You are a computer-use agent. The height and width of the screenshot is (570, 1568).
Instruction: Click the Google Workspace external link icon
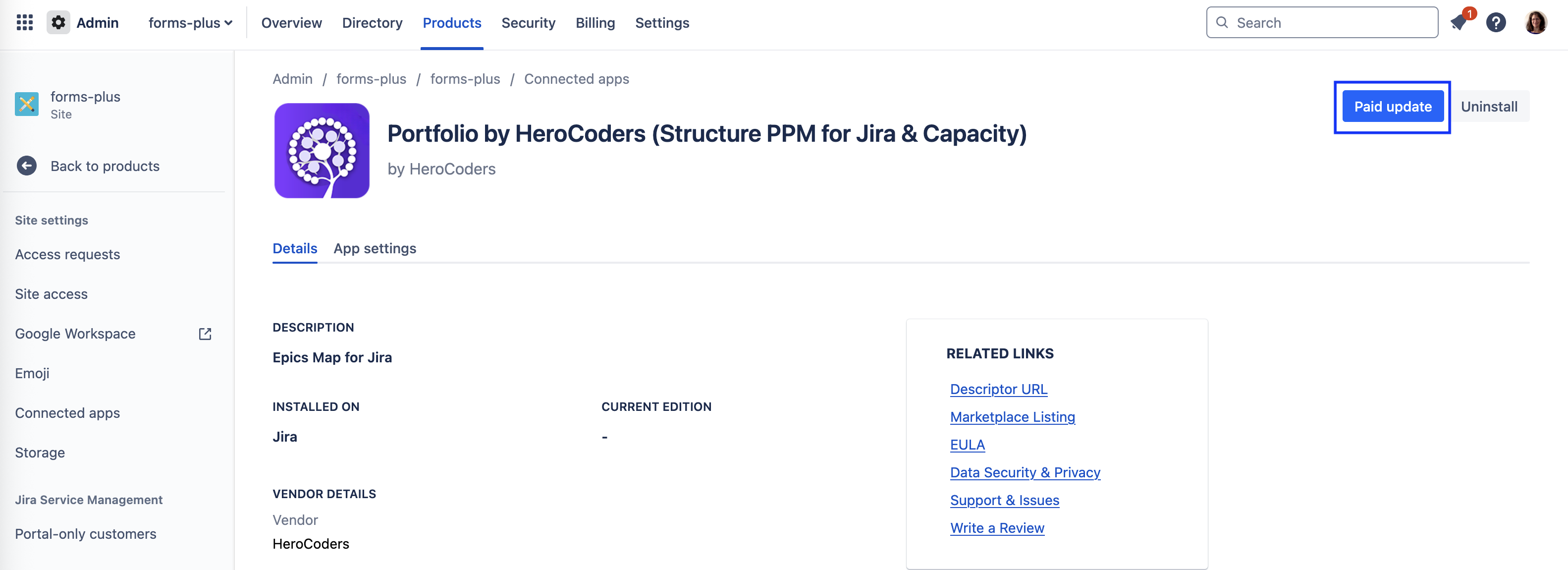[x=205, y=334]
